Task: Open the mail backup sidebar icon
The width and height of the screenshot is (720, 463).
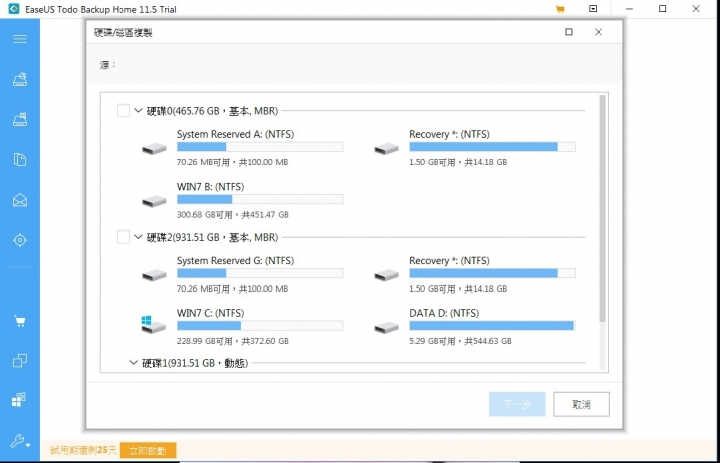Action: pos(20,200)
